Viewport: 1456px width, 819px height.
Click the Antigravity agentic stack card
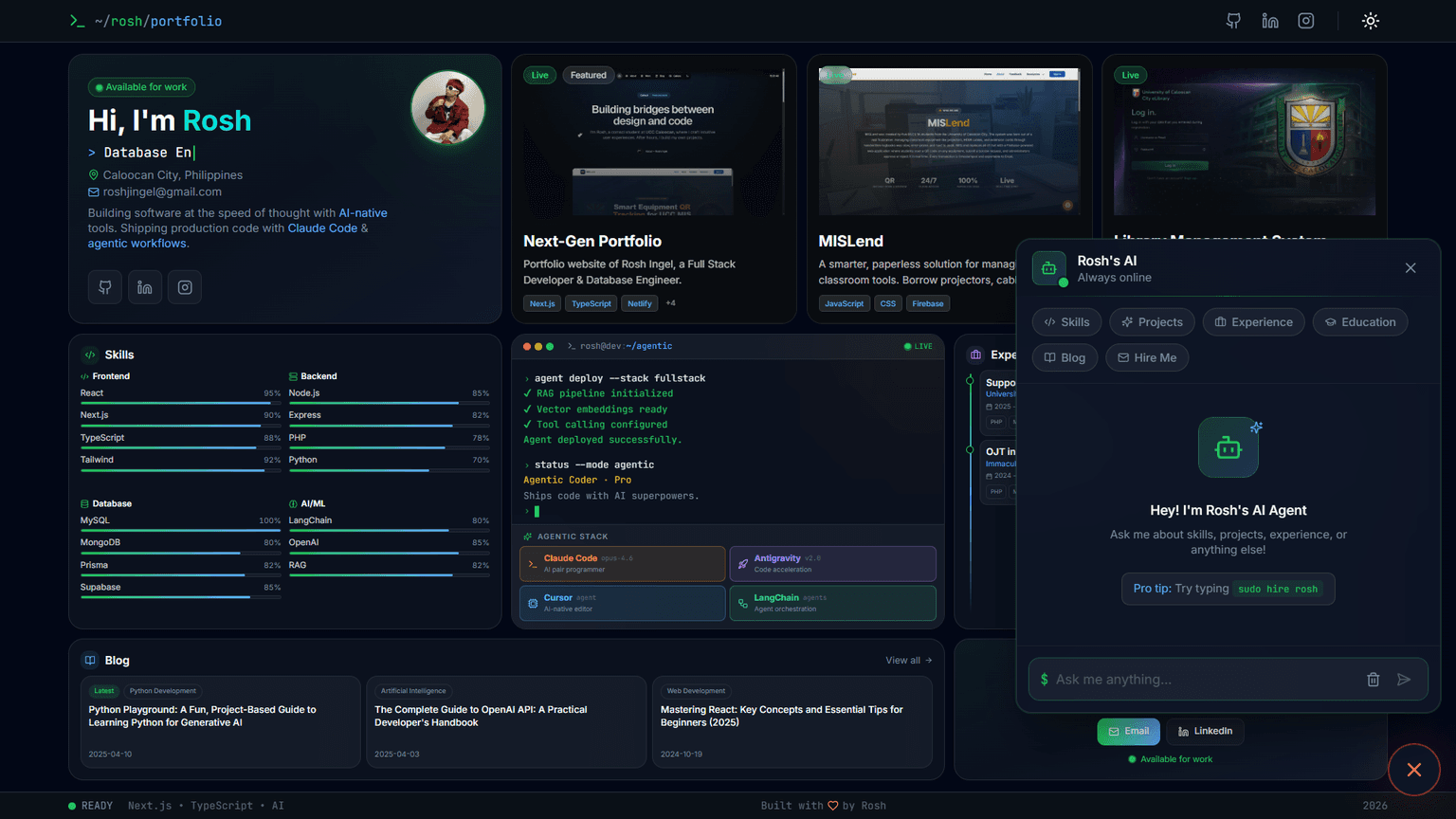click(x=833, y=564)
